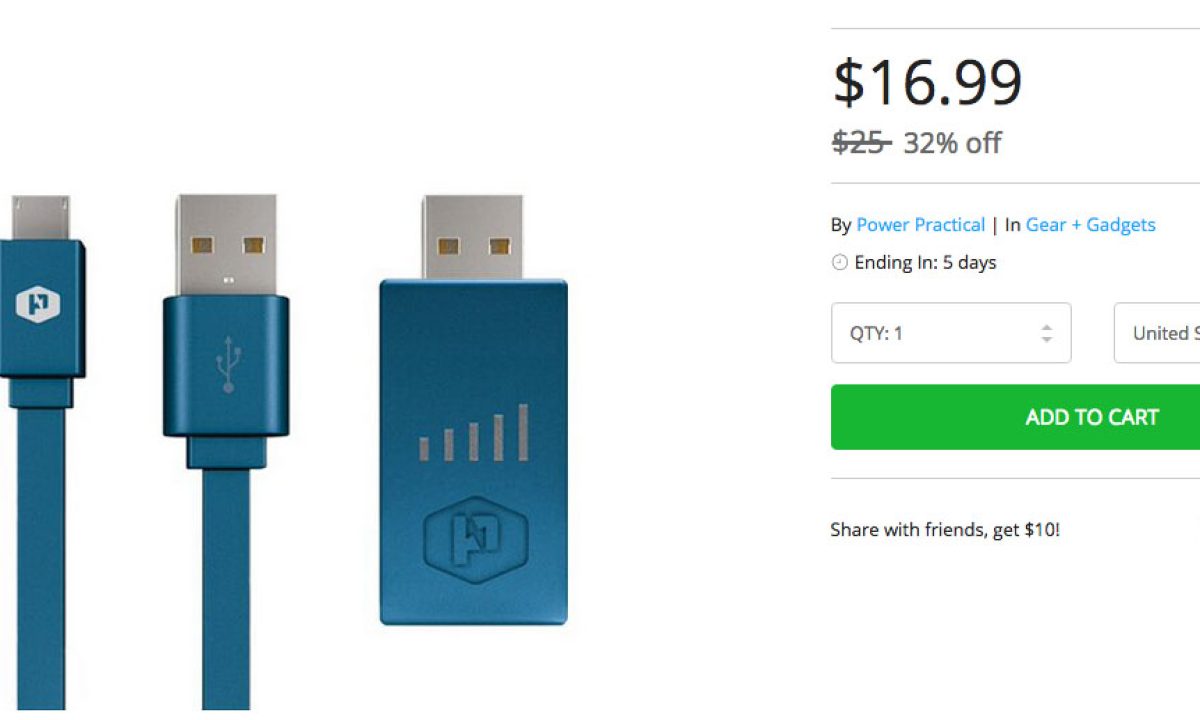Click the $16.99 sale price

927,82
